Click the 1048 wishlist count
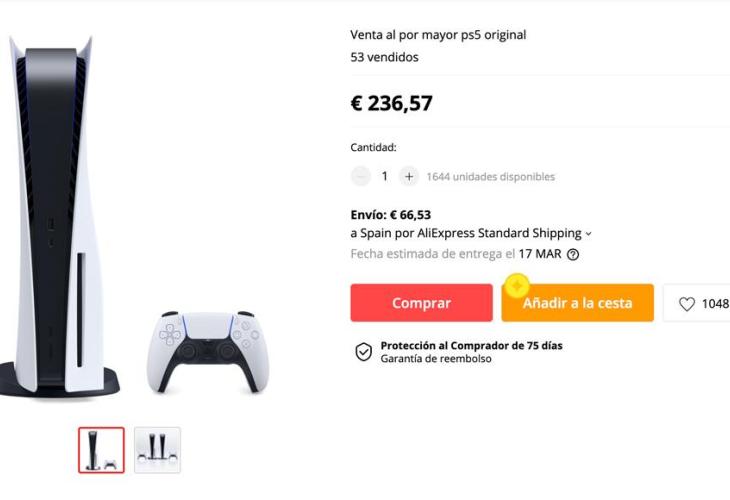The height and width of the screenshot is (500, 730). coord(715,304)
